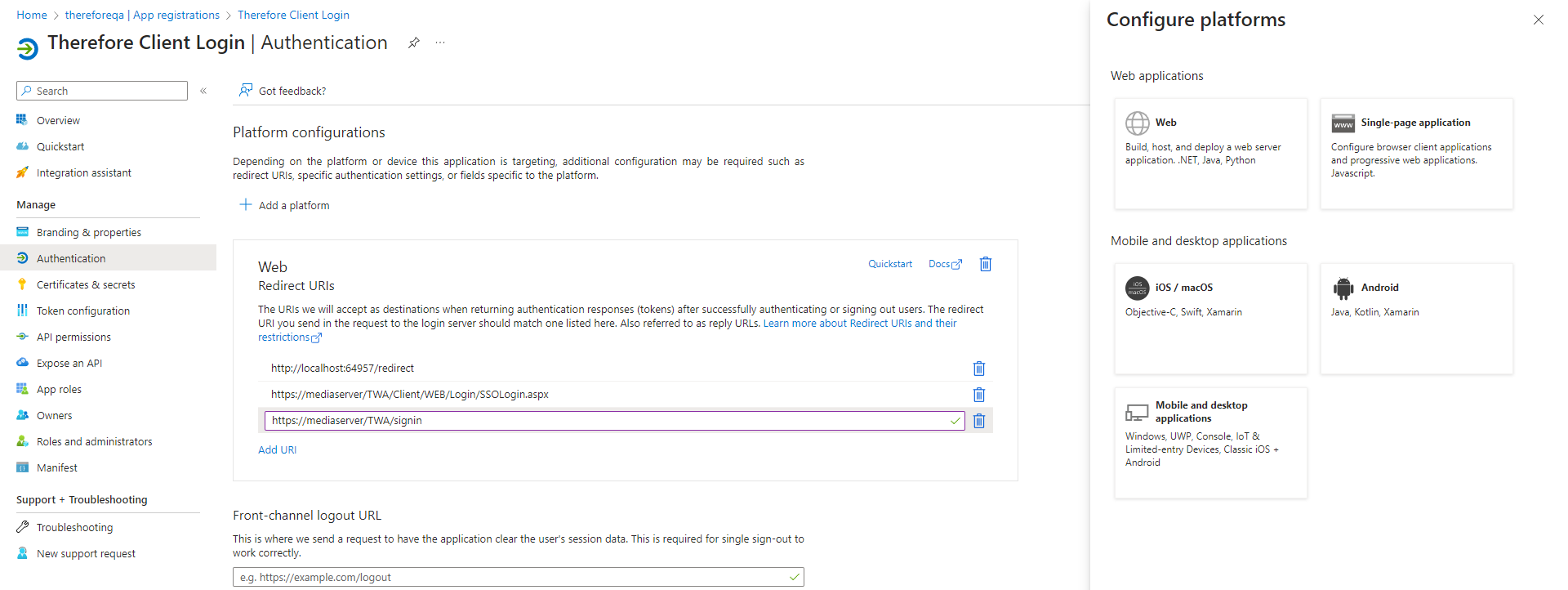Pin the Therefore Client Login blade
Viewport: 1568px width, 590px height.
point(414,42)
